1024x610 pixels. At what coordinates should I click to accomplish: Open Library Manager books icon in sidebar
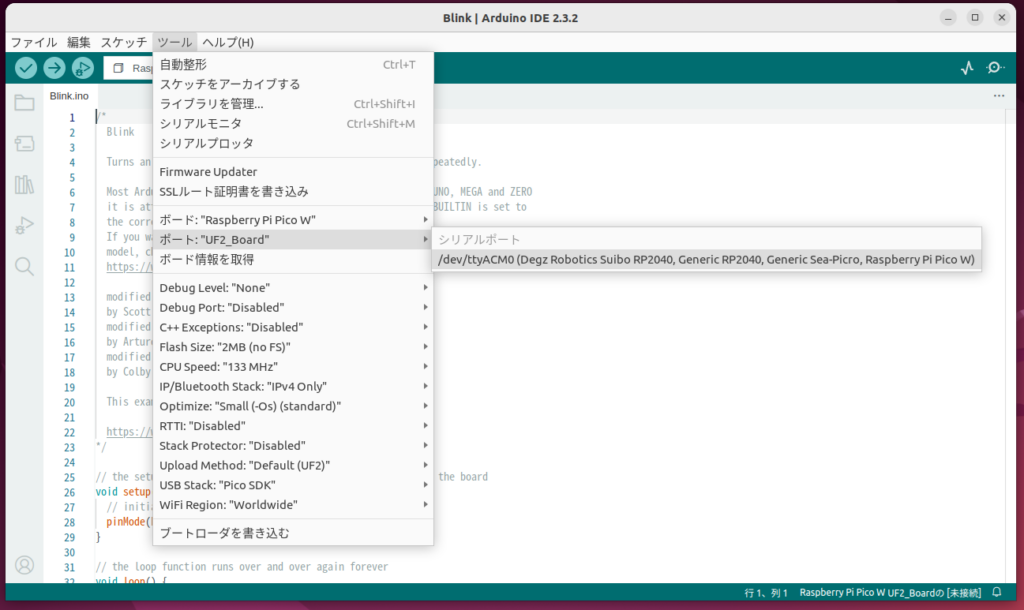click(x=24, y=185)
